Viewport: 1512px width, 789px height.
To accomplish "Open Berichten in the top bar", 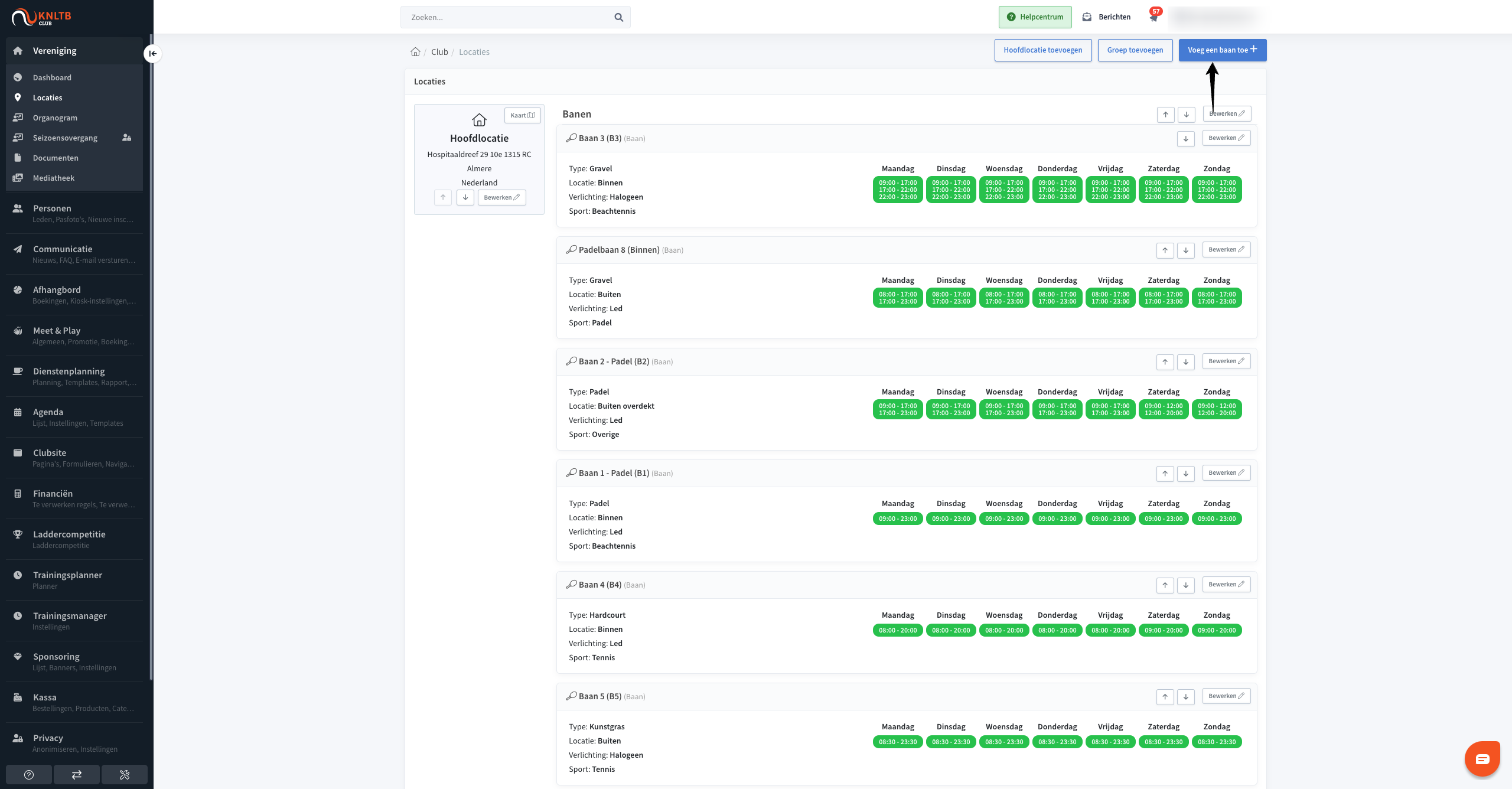I will (x=1106, y=17).
